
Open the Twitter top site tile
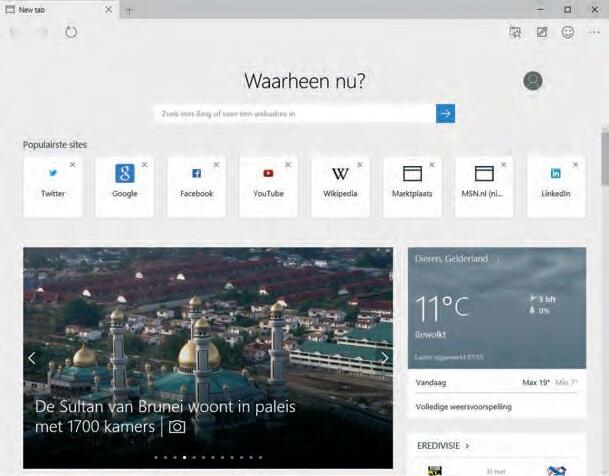pyautogui.click(x=53, y=187)
